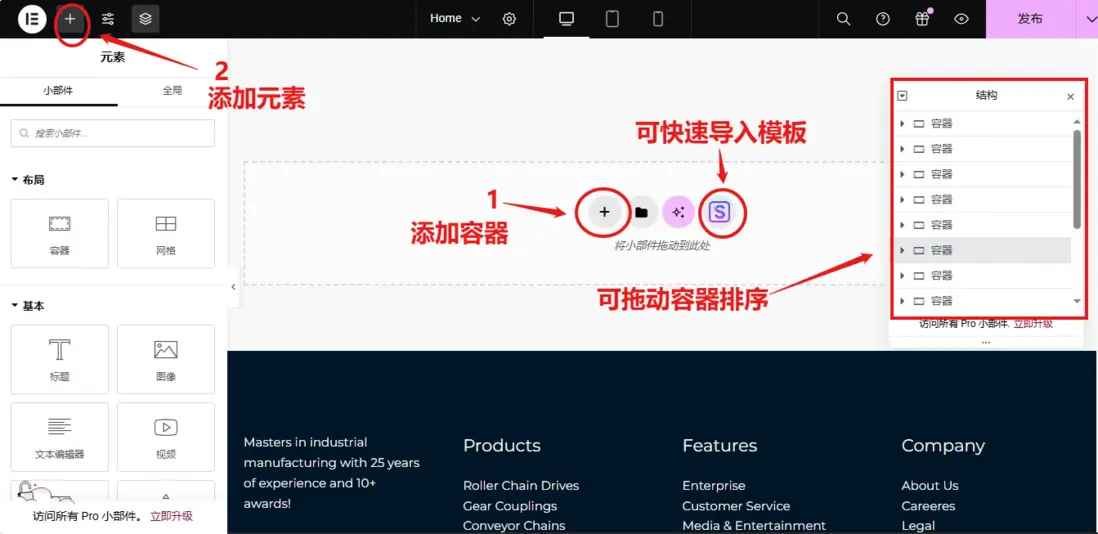Click the About Us footer link
The image size is (1098, 534).
930,485
